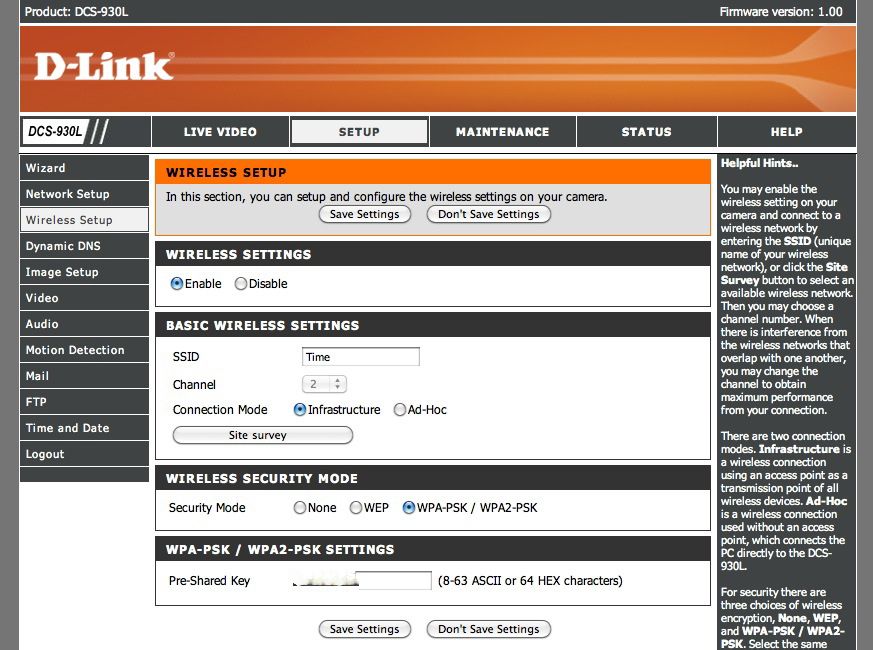Open Audio settings in sidebar
873x650 pixels.
click(x=84, y=324)
